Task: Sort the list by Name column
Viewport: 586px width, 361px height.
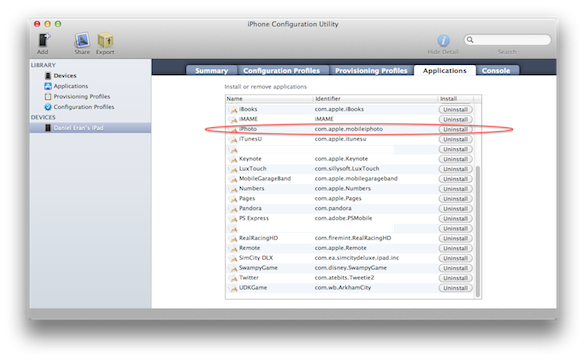Action: (269, 99)
